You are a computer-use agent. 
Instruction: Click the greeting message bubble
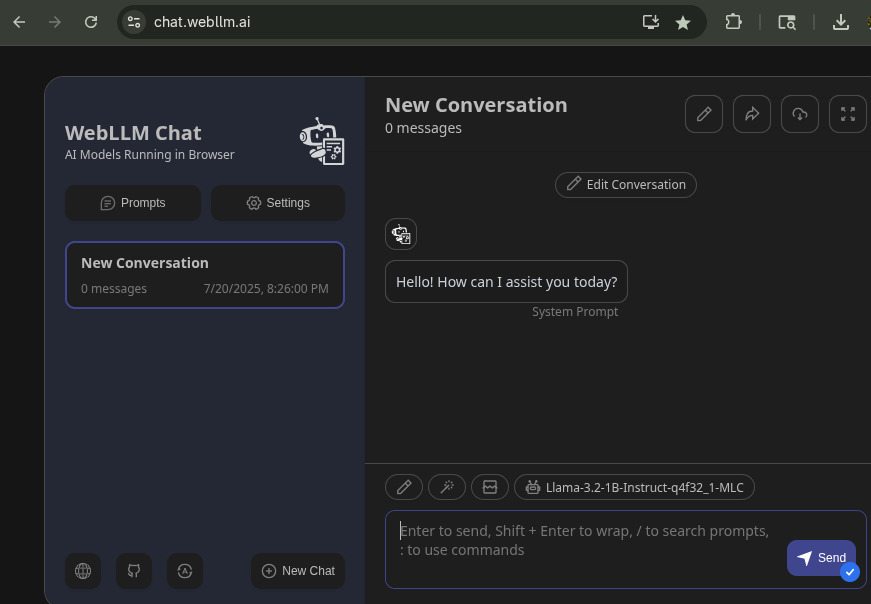click(506, 282)
